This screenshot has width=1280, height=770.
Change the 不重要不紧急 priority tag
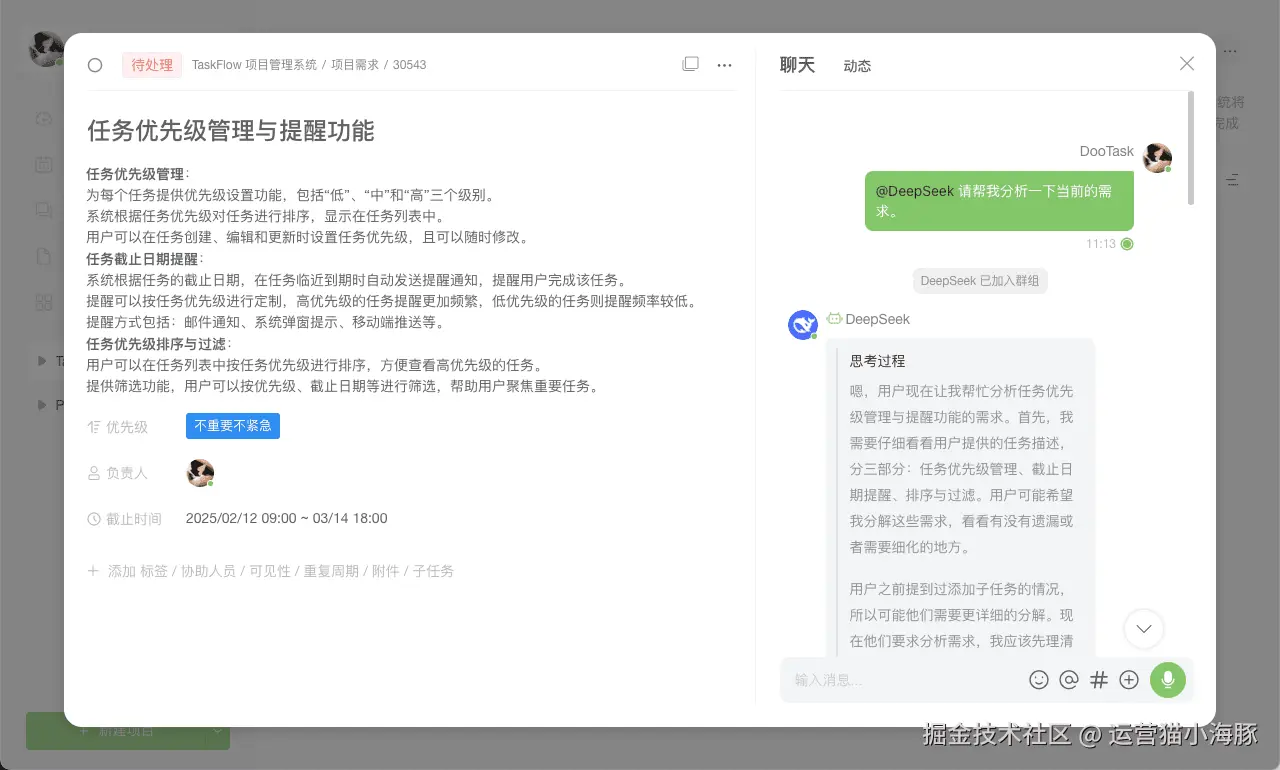coord(233,426)
